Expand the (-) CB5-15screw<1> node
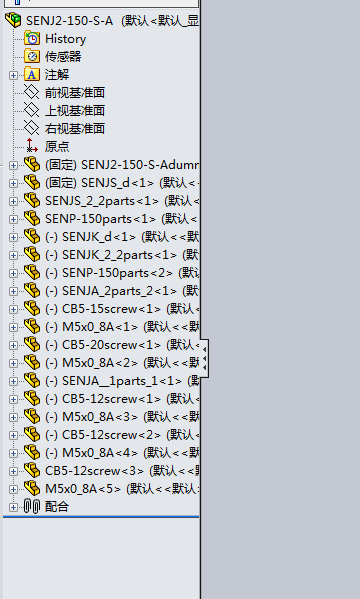Image resolution: width=360 pixels, height=599 pixels. tap(13, 309)
